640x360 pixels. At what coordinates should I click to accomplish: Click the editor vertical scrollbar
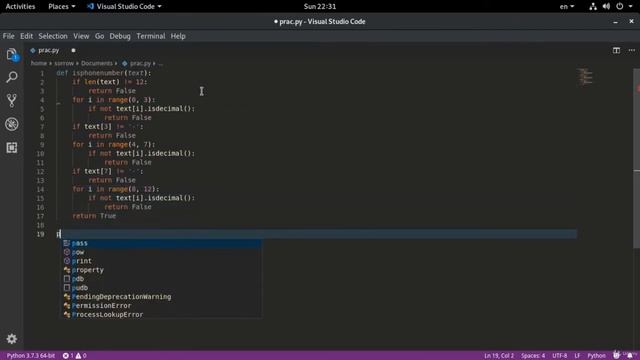tap(637, 158)
